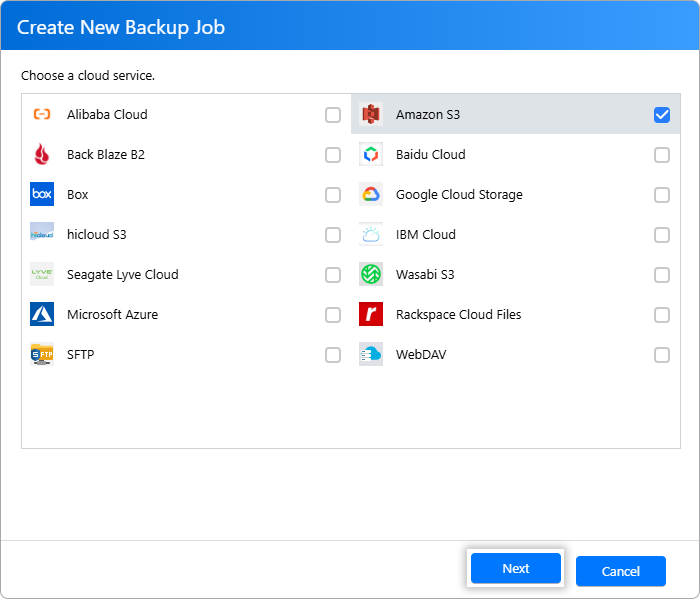This screenshot has height=599, width=700.
Task: Enable the SFTP checkbox
Action: (x=333, y=355)
